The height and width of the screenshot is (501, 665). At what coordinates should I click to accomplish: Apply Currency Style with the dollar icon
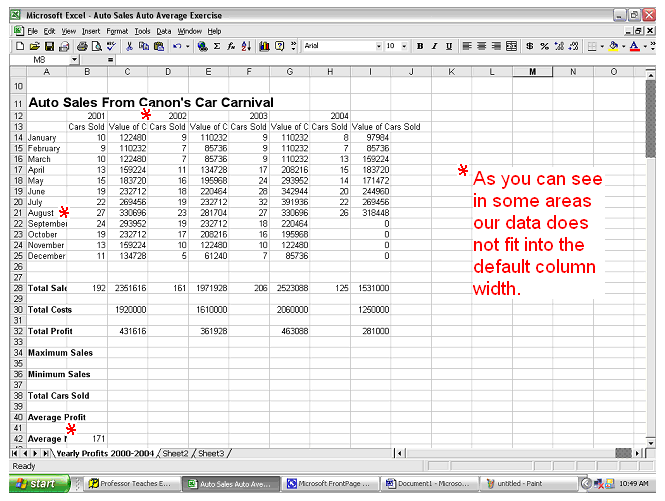[x=530, y=46]
